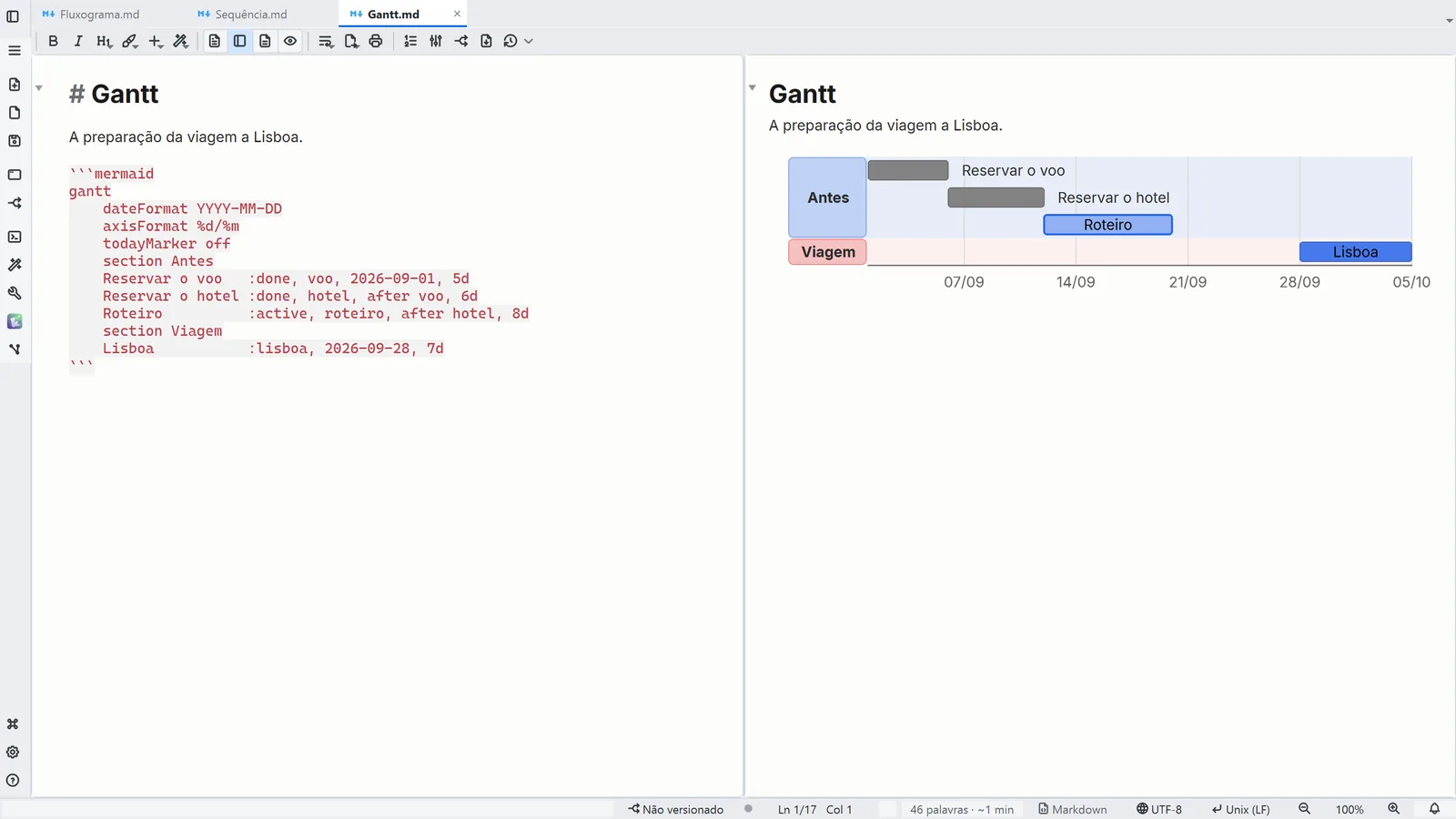1456x819 pixels.
Task: Click the export document icon
Action: coord(351,41)
